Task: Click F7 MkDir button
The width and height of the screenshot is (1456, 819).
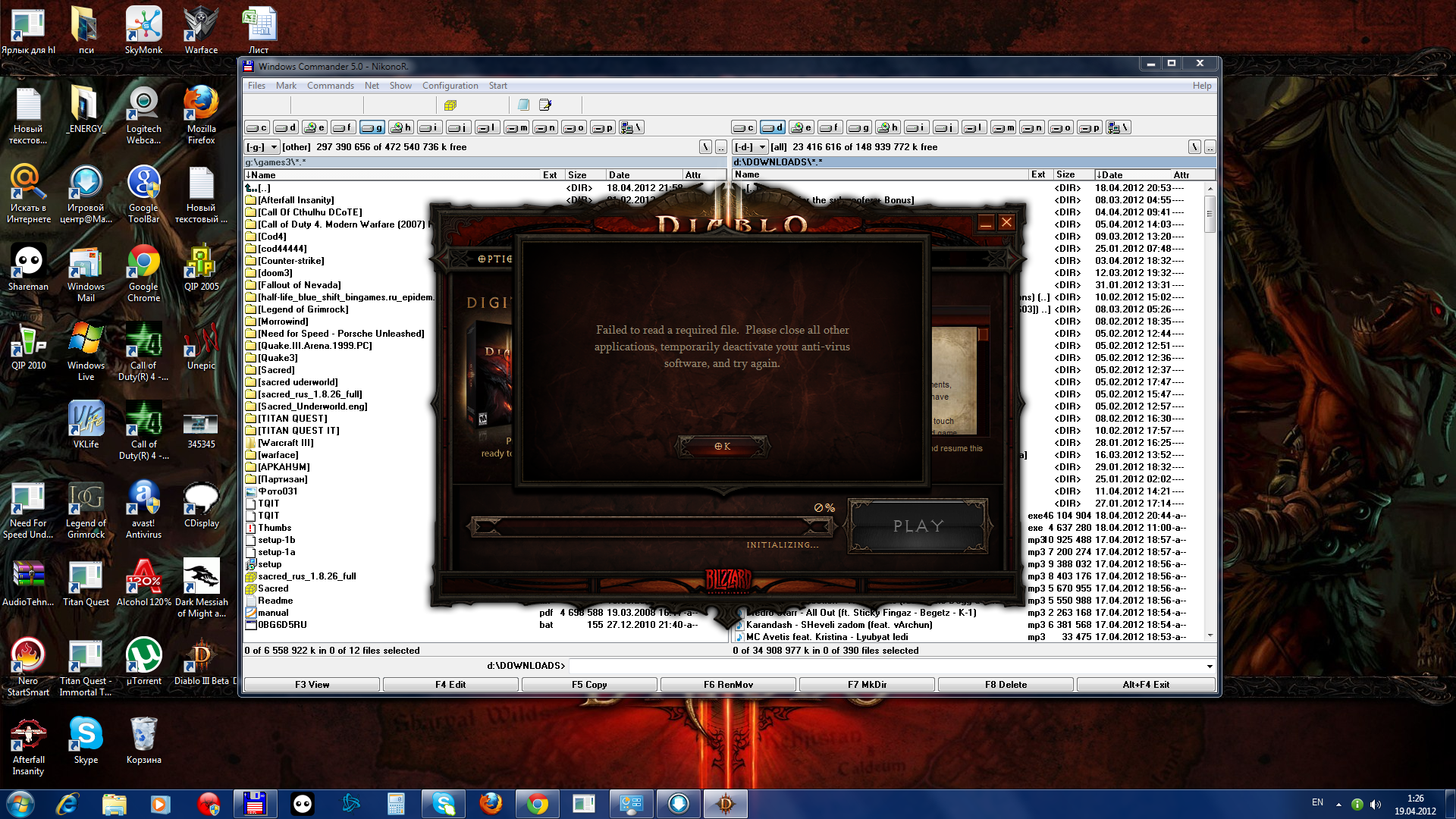Action: [x=867, y=684]
